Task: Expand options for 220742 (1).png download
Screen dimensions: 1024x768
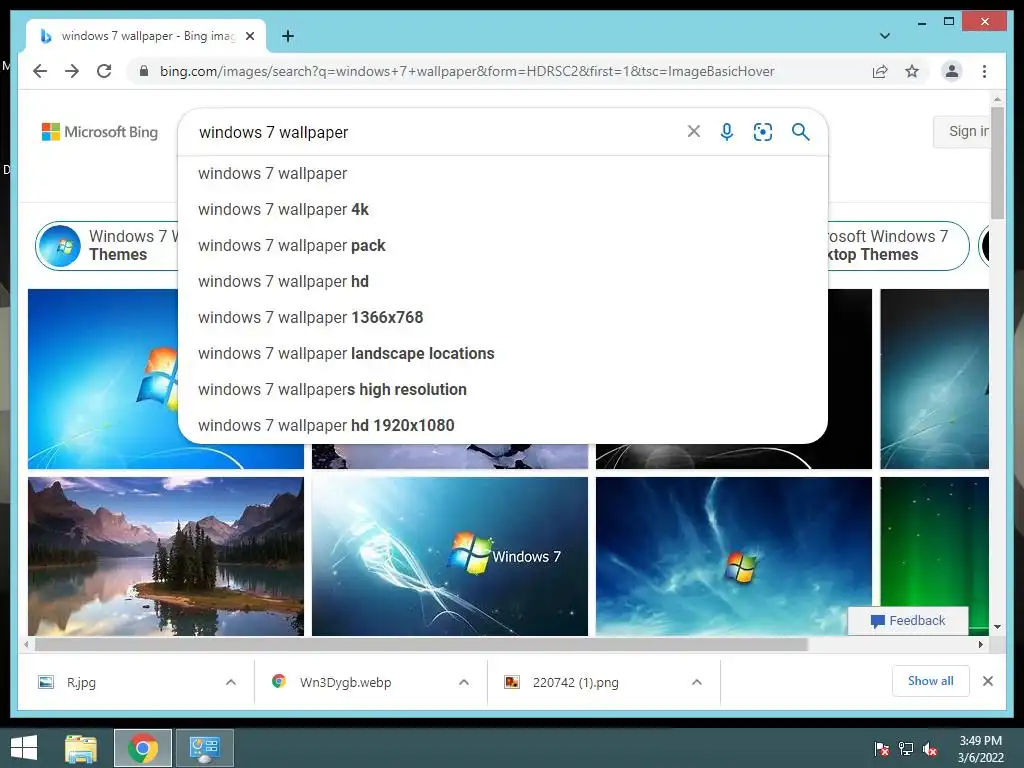Action: (x=697, y=682)
